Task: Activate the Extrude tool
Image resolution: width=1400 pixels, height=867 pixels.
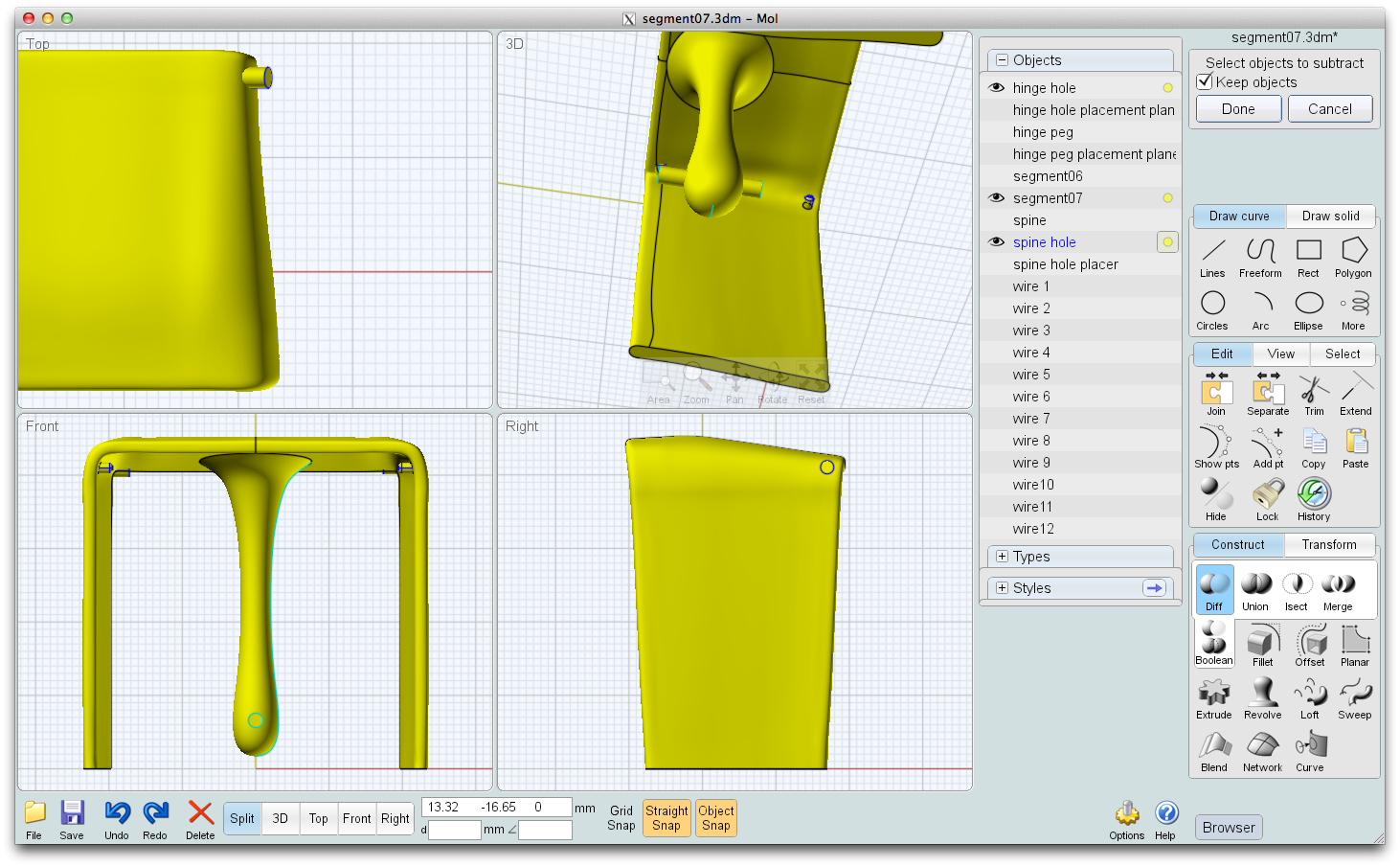Action: (1214, 698)
